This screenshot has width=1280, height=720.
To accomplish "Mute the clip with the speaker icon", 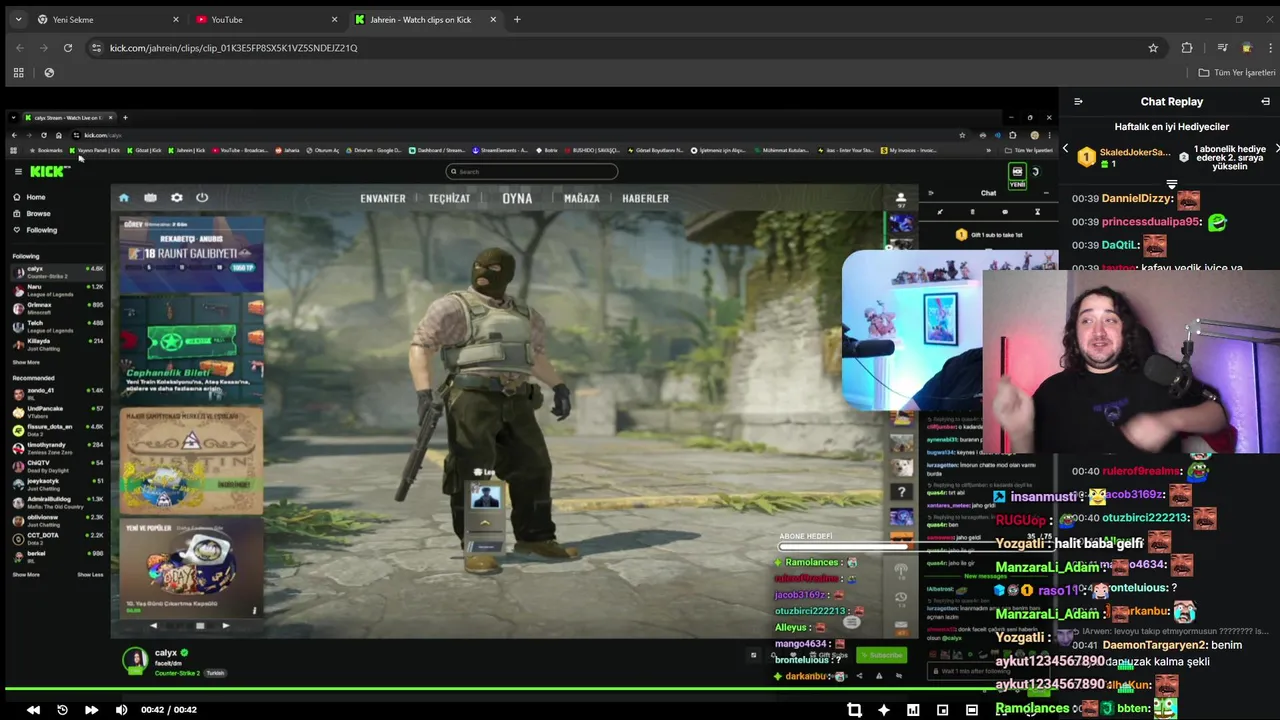I will click(x=121, y=710).
